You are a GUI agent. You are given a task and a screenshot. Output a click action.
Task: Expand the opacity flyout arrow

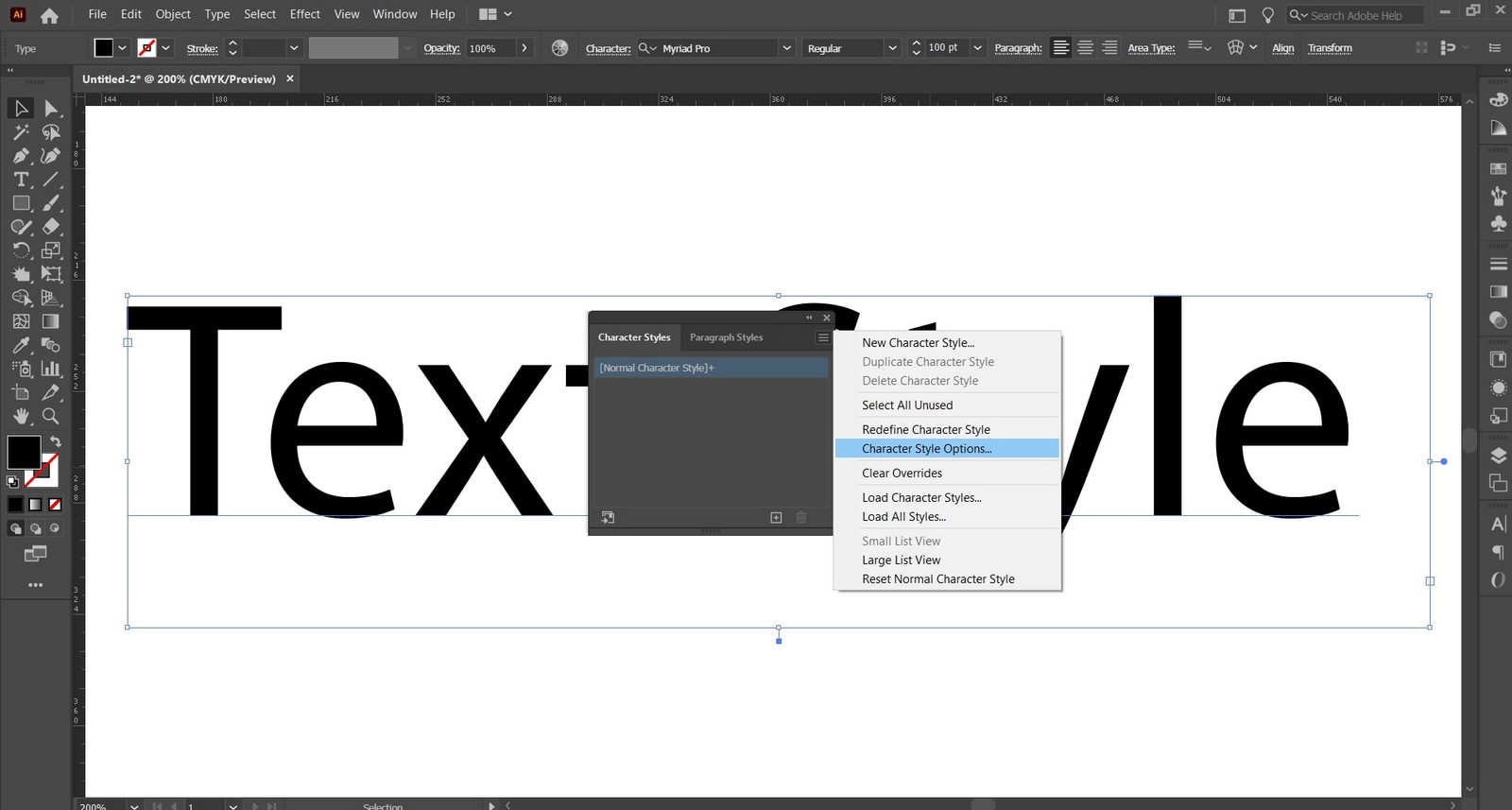(x=524, y=48)
